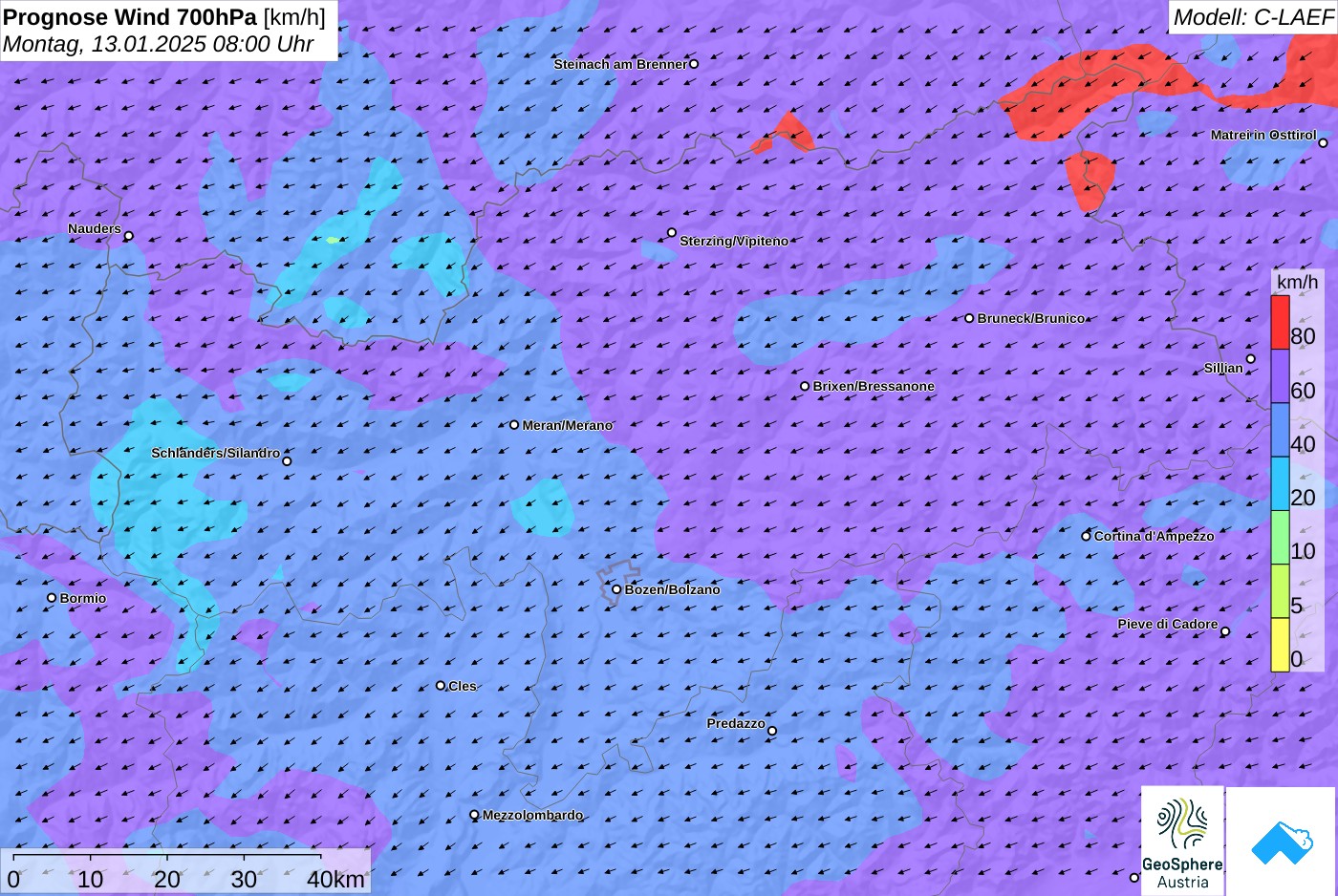
Task: Click the '20' mark on the distance scale
Action: 167,879
